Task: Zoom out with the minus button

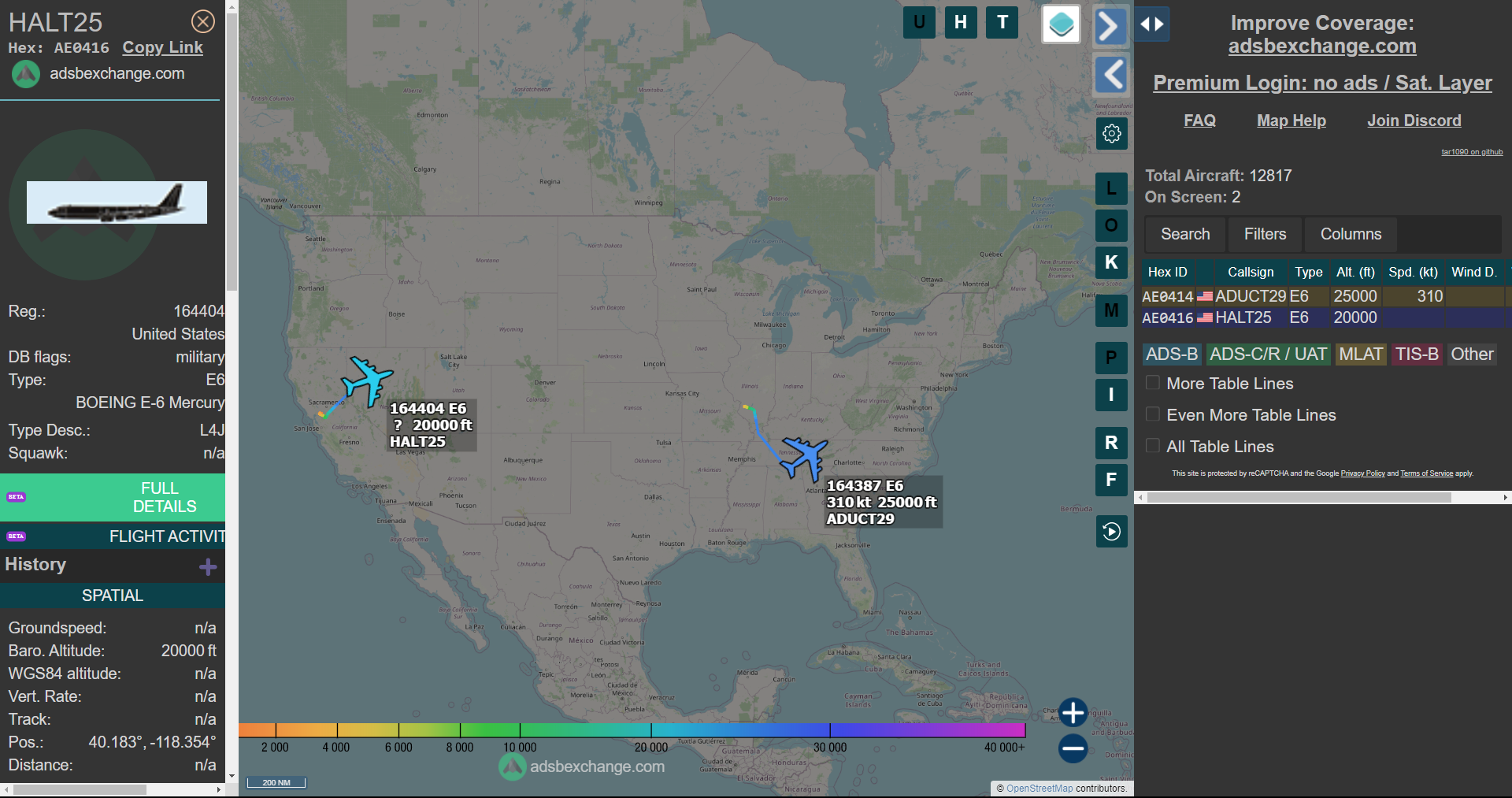Action: [1073, 748]
